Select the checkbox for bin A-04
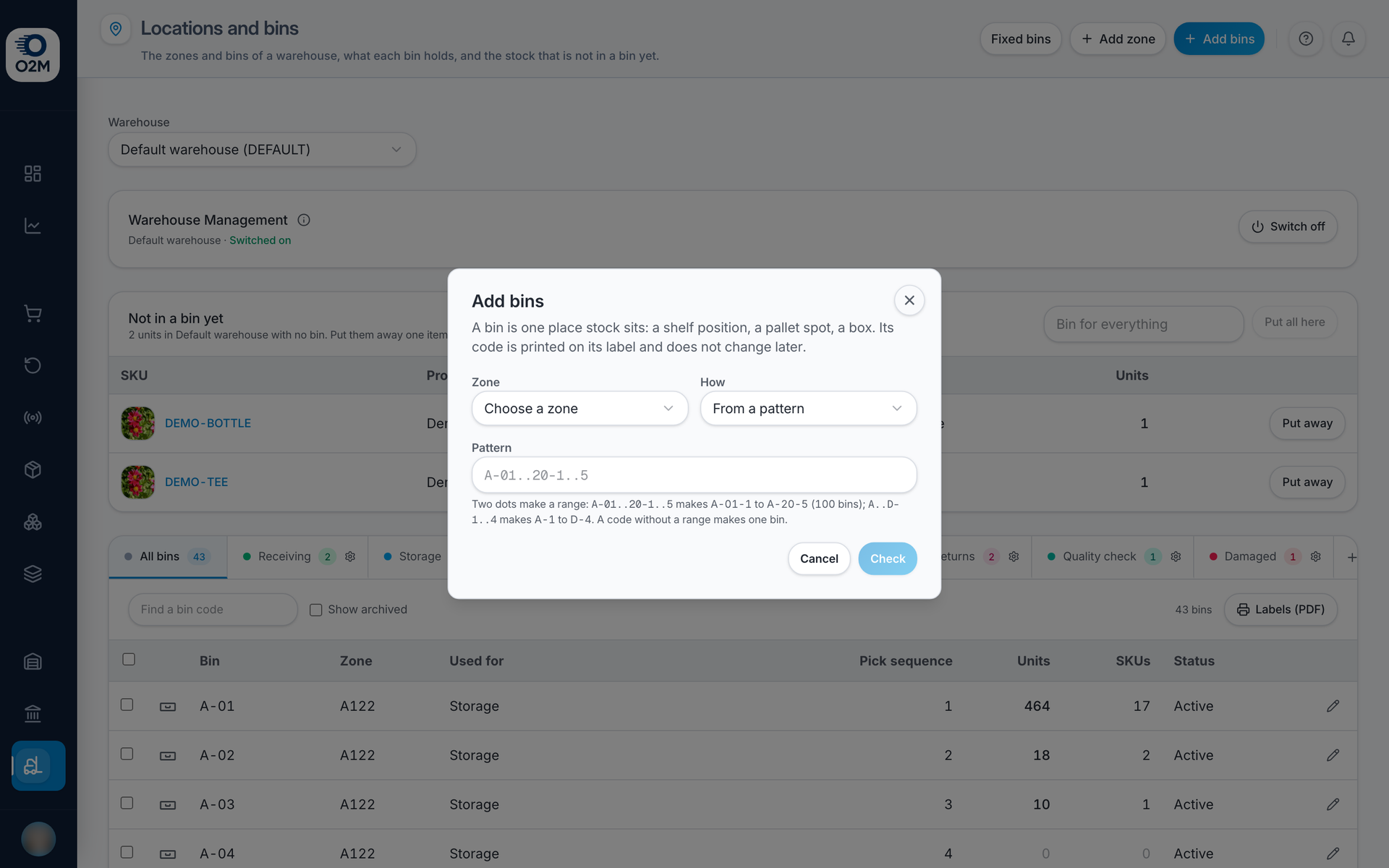This screenshot has width=1389, height=868. (x=127, y=852)
